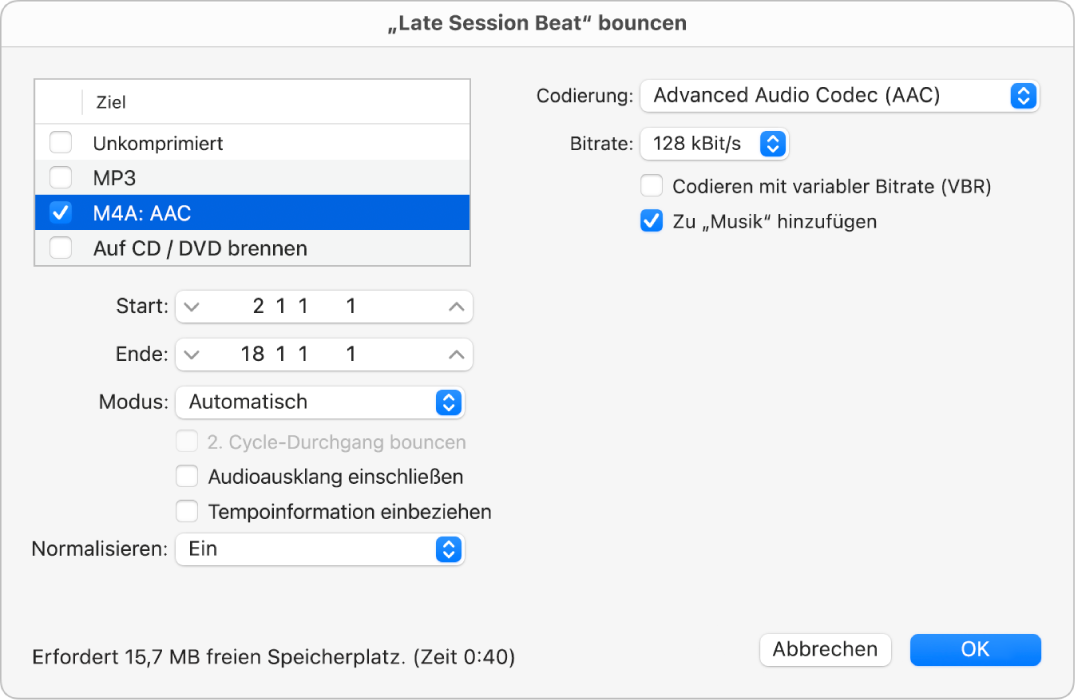Enable the Unkomprimiert format checkbox

point(60,142)
